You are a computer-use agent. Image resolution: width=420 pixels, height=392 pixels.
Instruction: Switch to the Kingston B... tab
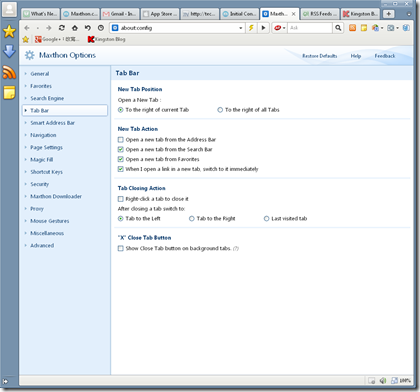(x=360, y=14)
